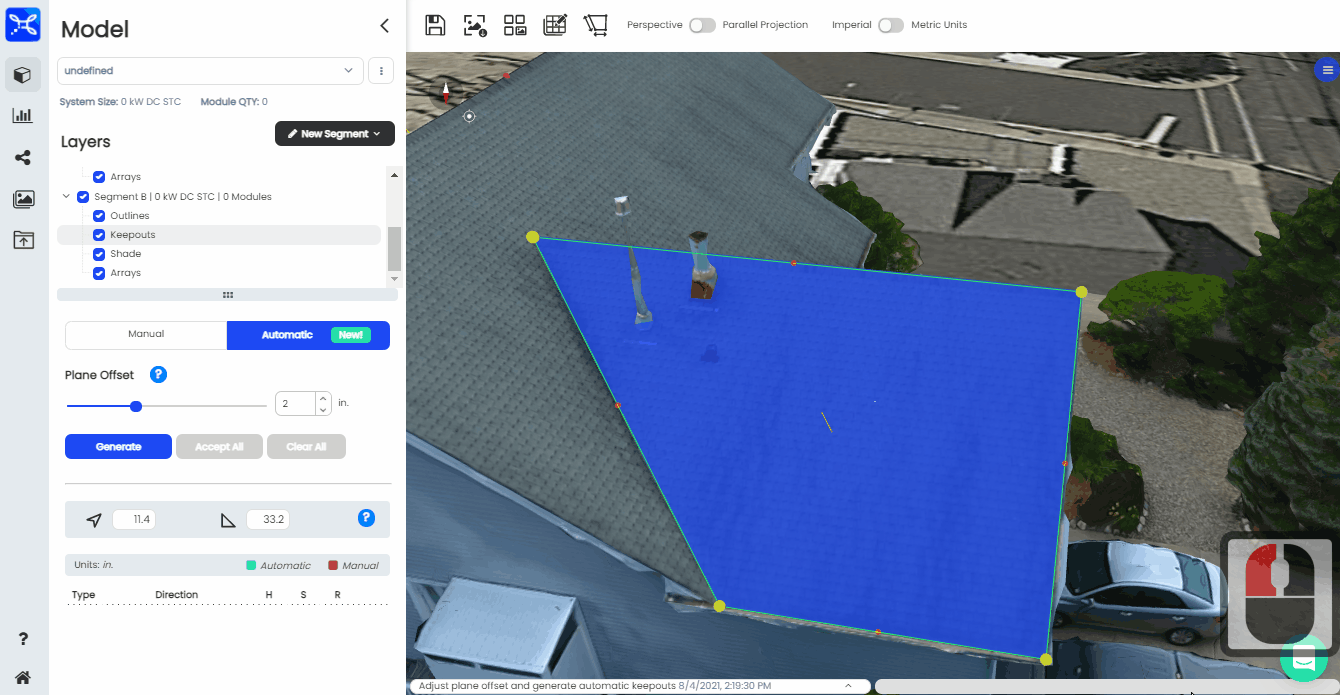Open the upload folder sidebar icon
This screenshot has height=695, width=1340.
pos(23,240)
